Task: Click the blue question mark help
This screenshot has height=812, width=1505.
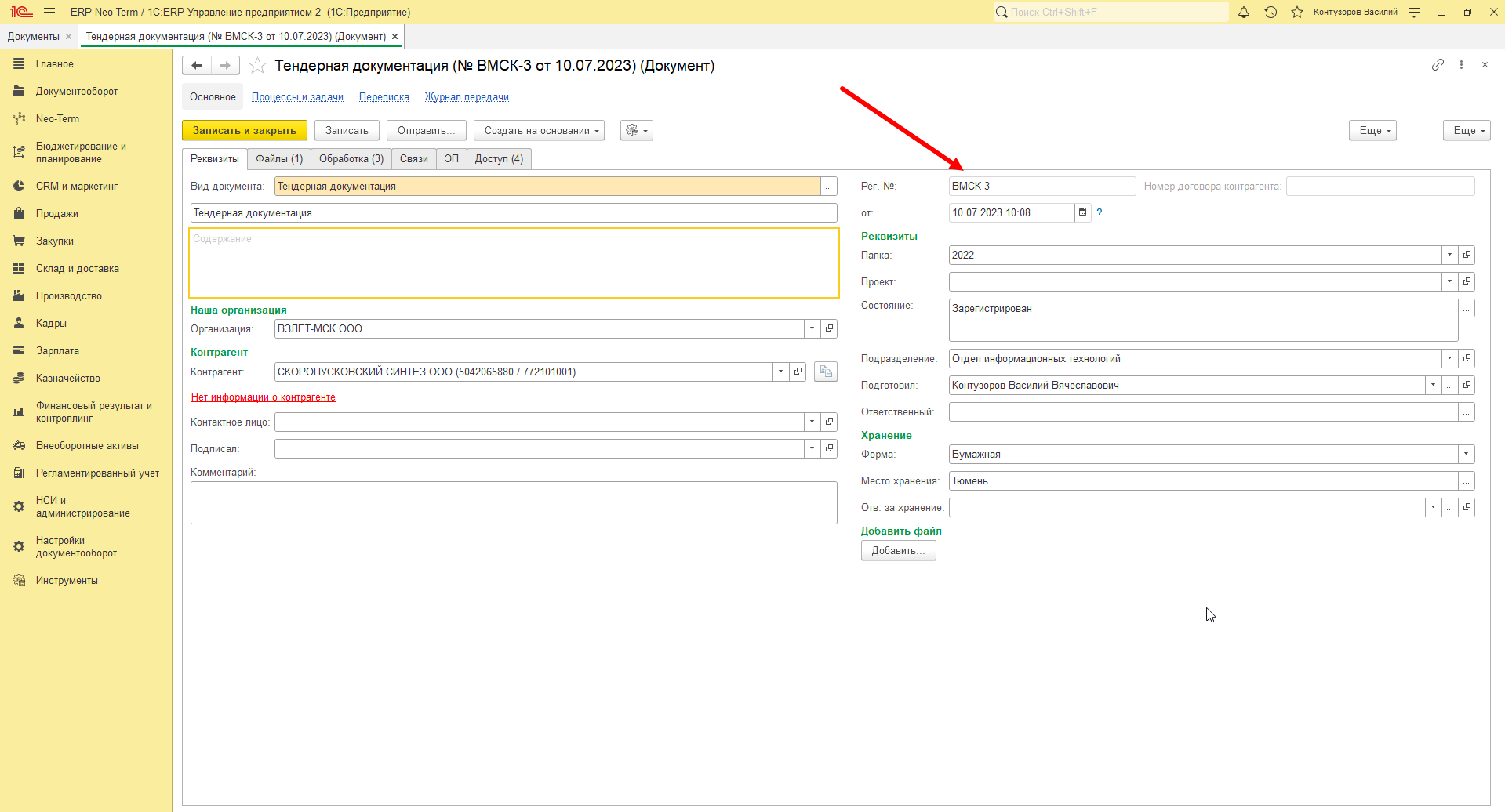Action: tap(1100, 212)
